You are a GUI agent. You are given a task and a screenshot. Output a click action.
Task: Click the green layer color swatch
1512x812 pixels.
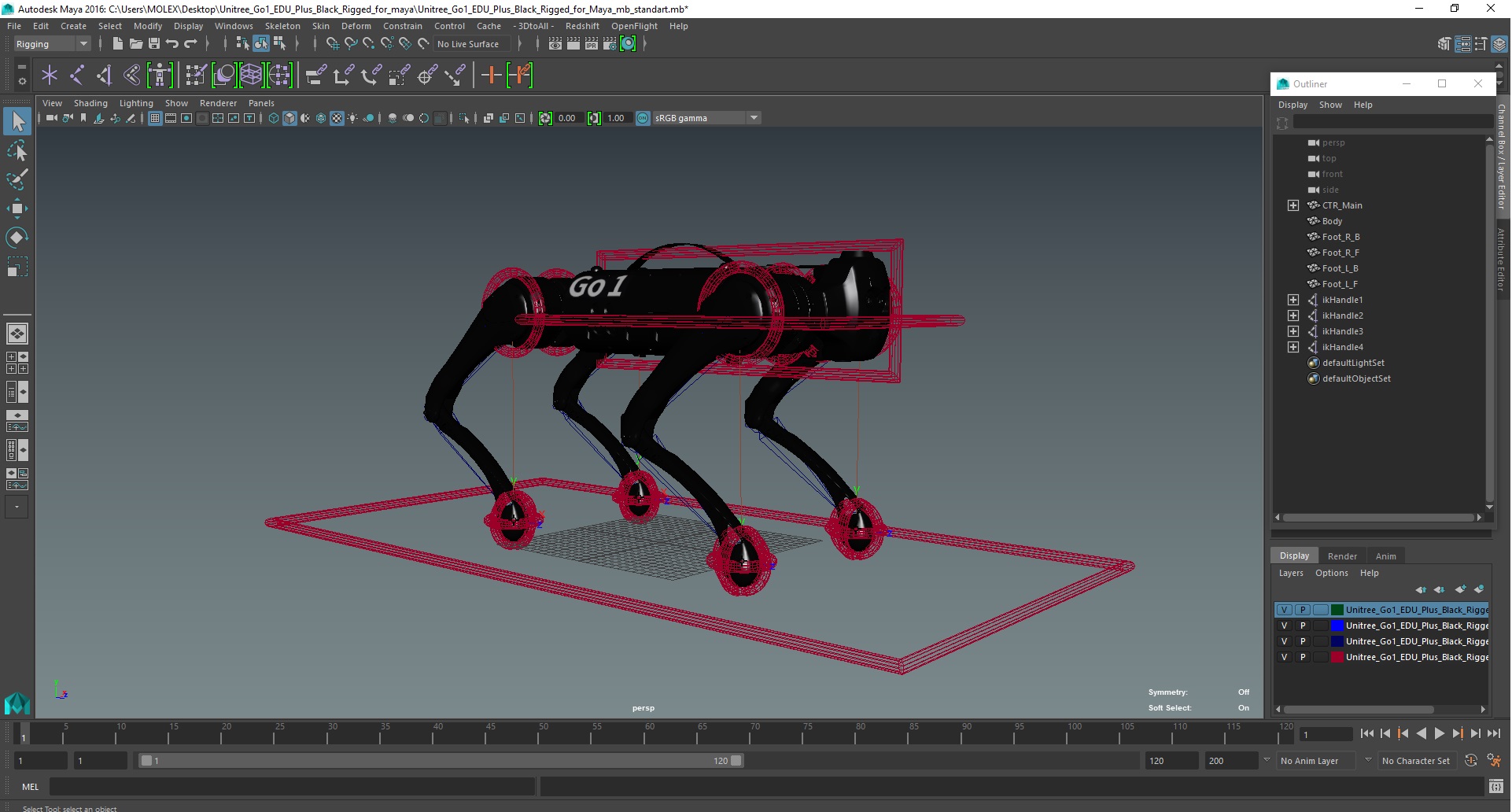coord(1337,610)
